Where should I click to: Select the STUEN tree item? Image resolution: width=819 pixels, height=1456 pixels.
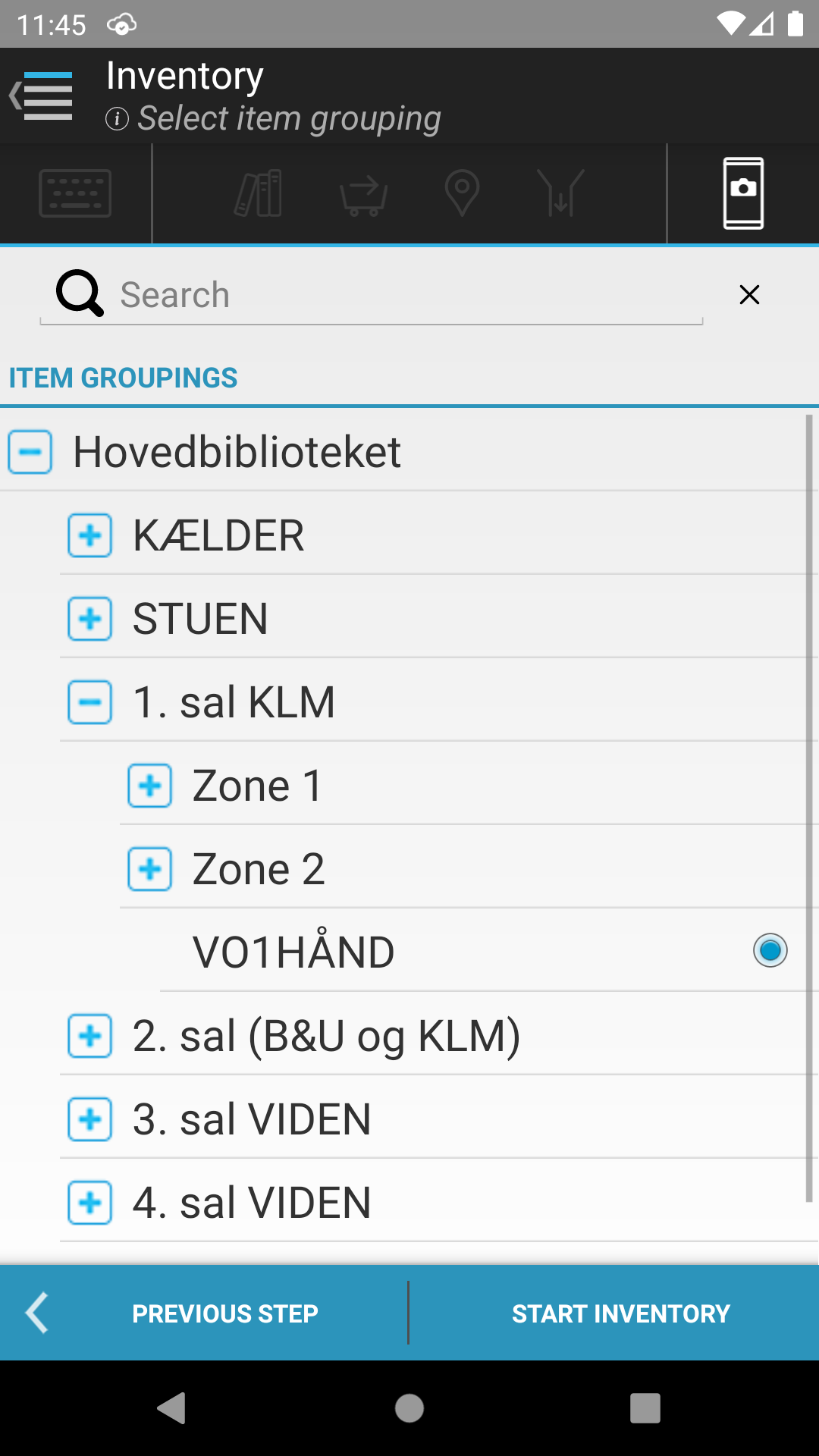[200, 619]
